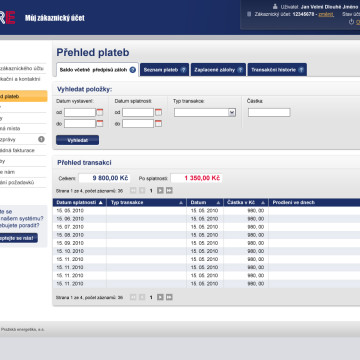
Task: Click user name Jan Velmi Dlouhé Jméno
Action: (x=329, y=7)
